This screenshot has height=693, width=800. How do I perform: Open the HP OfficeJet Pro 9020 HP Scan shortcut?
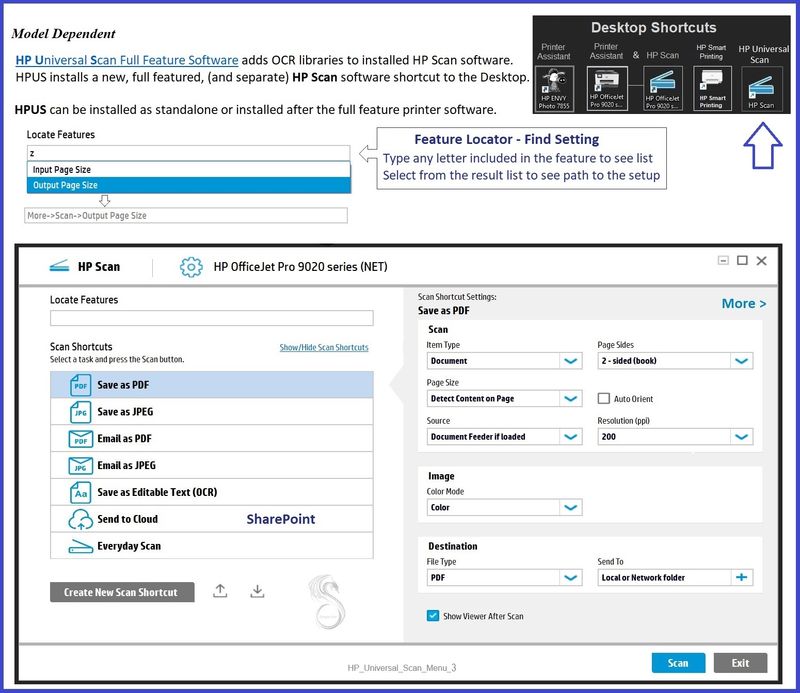[662, 90]
